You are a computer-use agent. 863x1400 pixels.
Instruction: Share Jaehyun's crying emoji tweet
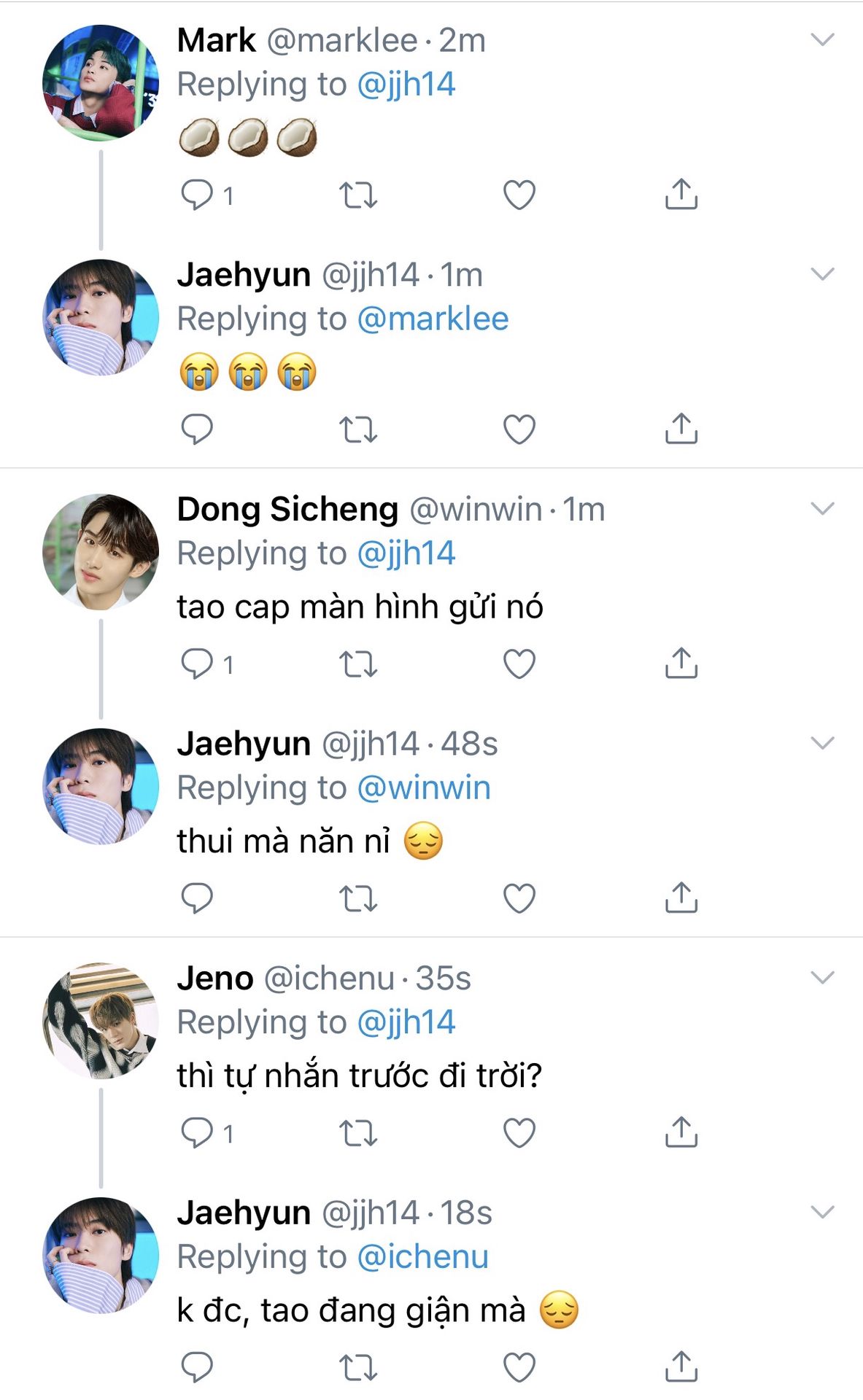pyautogui.click(x=681, y=429)
